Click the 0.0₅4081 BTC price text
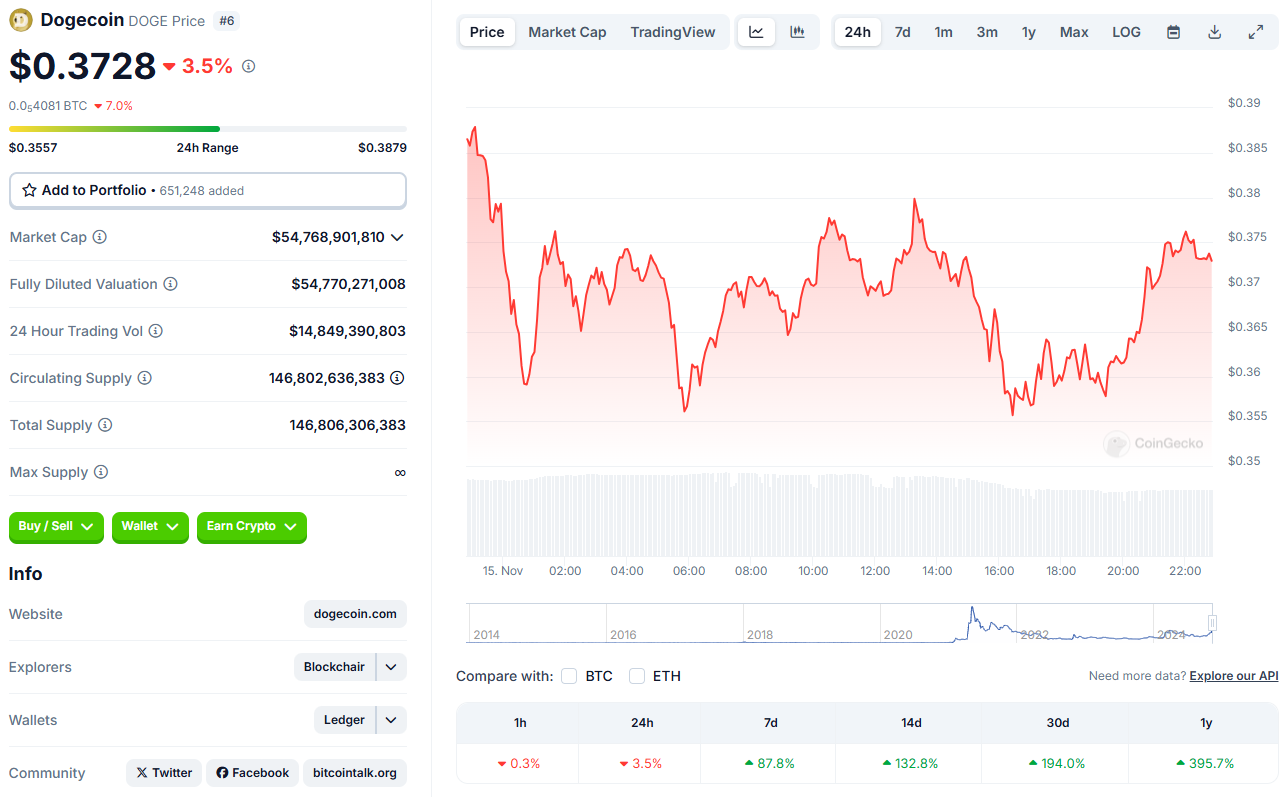The image size is (1279, 797). coord(48,105)
